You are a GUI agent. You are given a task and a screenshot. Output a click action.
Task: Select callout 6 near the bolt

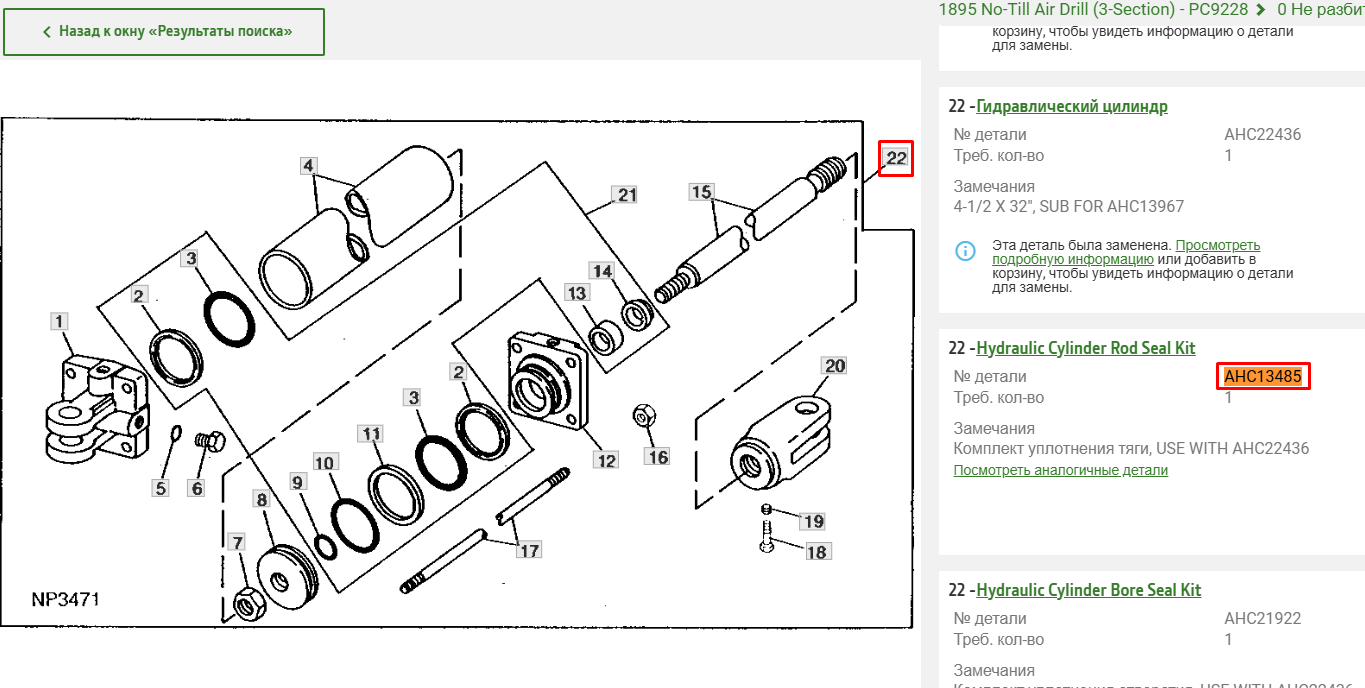click(196, 488)
